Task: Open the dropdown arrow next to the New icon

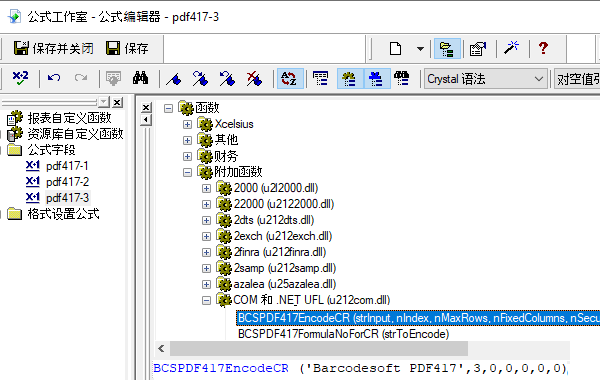Action: point(420,49)
